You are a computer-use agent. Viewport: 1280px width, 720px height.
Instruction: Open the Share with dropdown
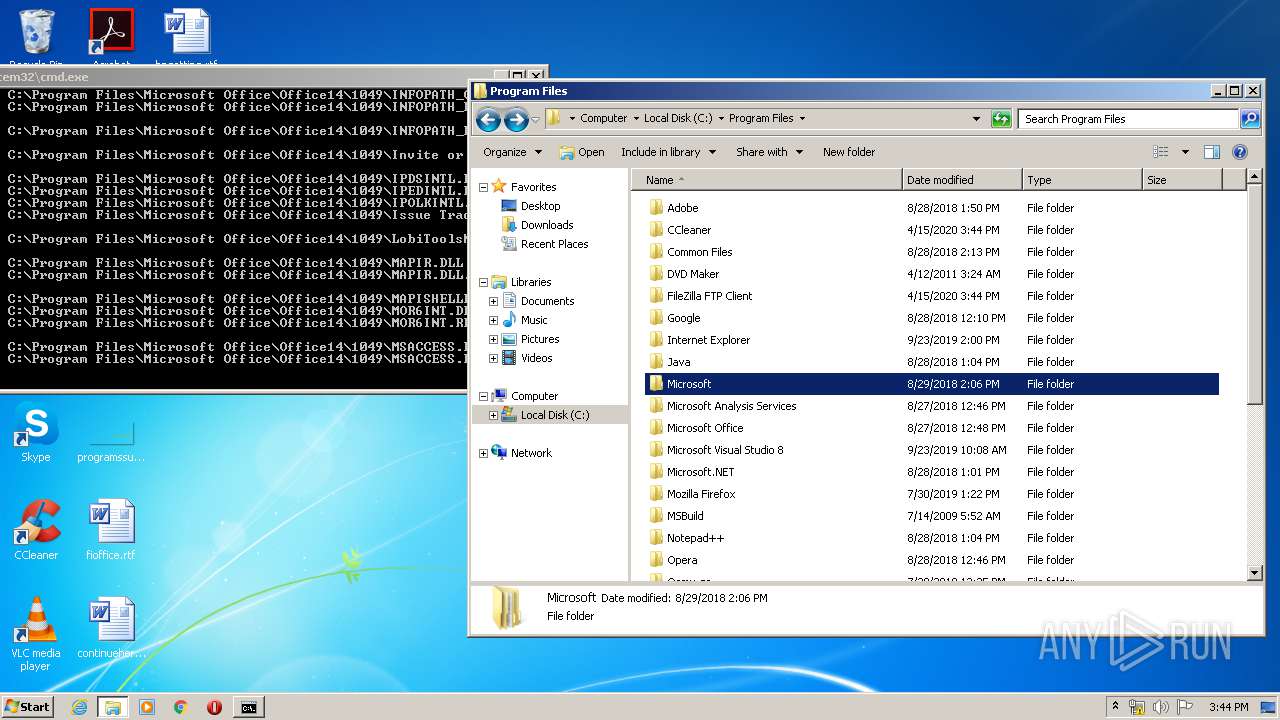(x=769, y=152)
